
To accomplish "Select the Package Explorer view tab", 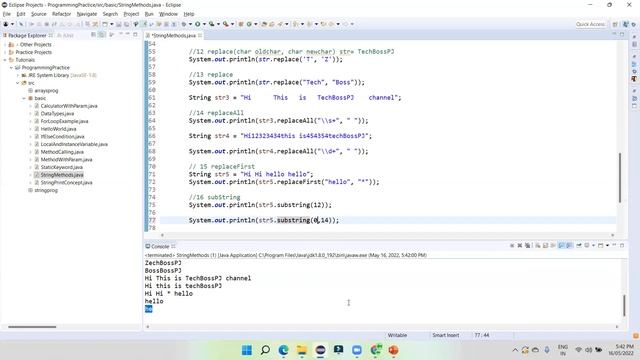I will point(27,36).
